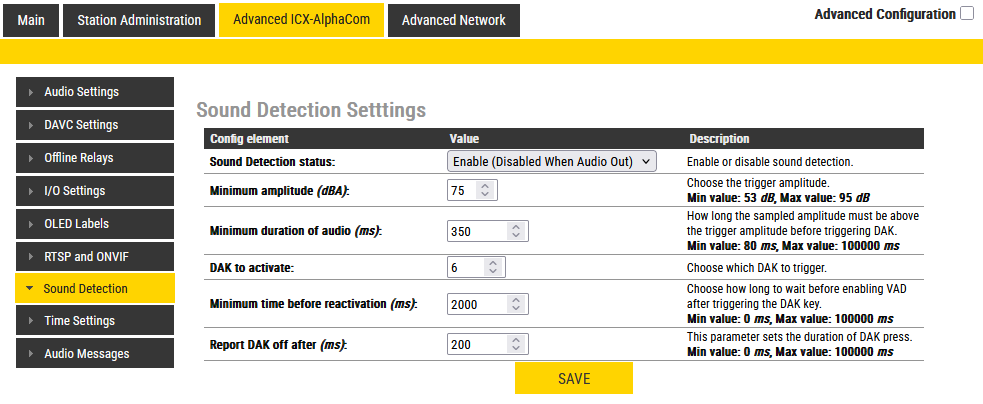
Task: Click the RTSP and ONVIF arrow icon
Action: tap(32, 257)
